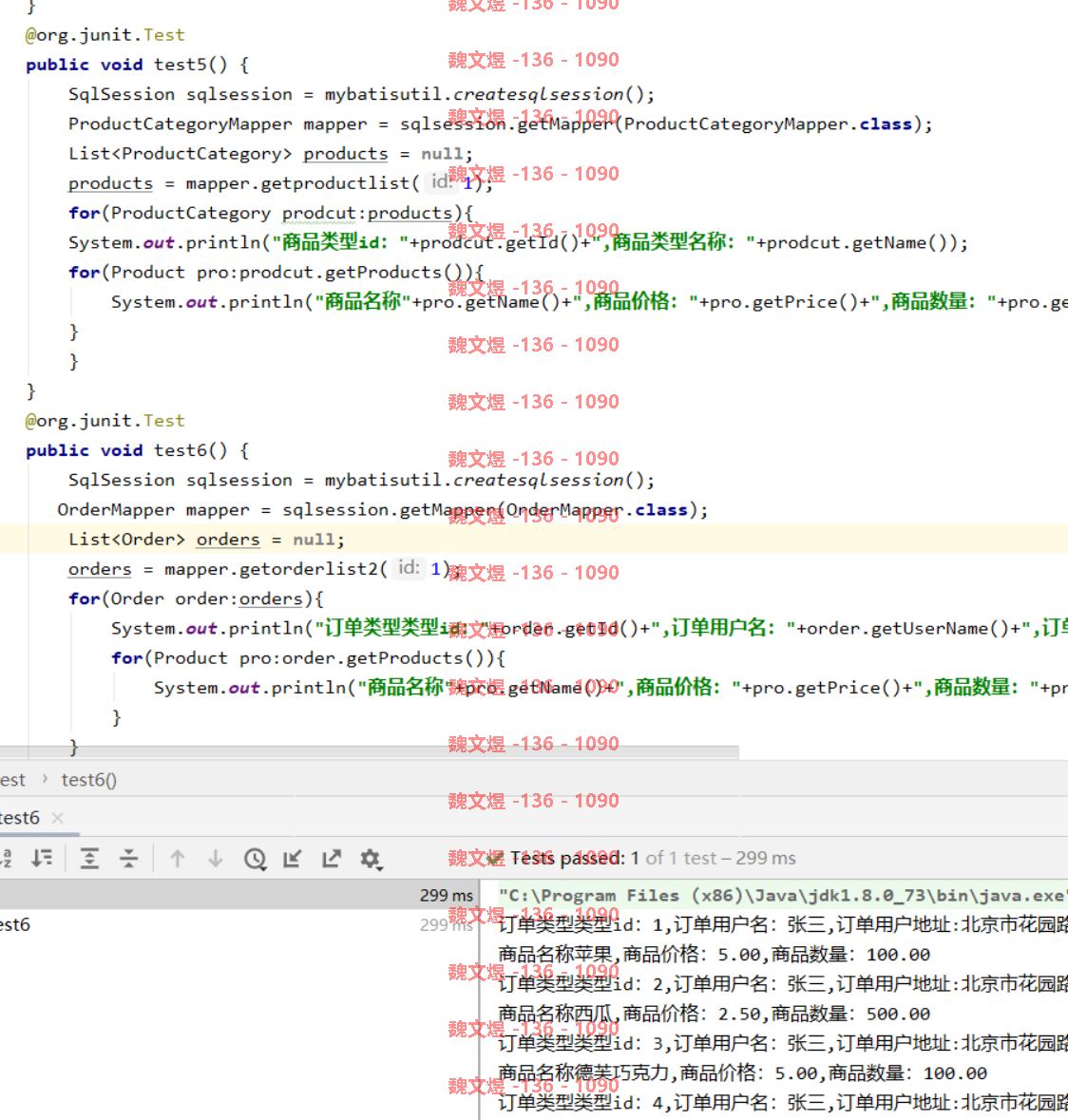
Task: Click the 'orders' variable in List<Order> line
Action: [x=228, y=540]
